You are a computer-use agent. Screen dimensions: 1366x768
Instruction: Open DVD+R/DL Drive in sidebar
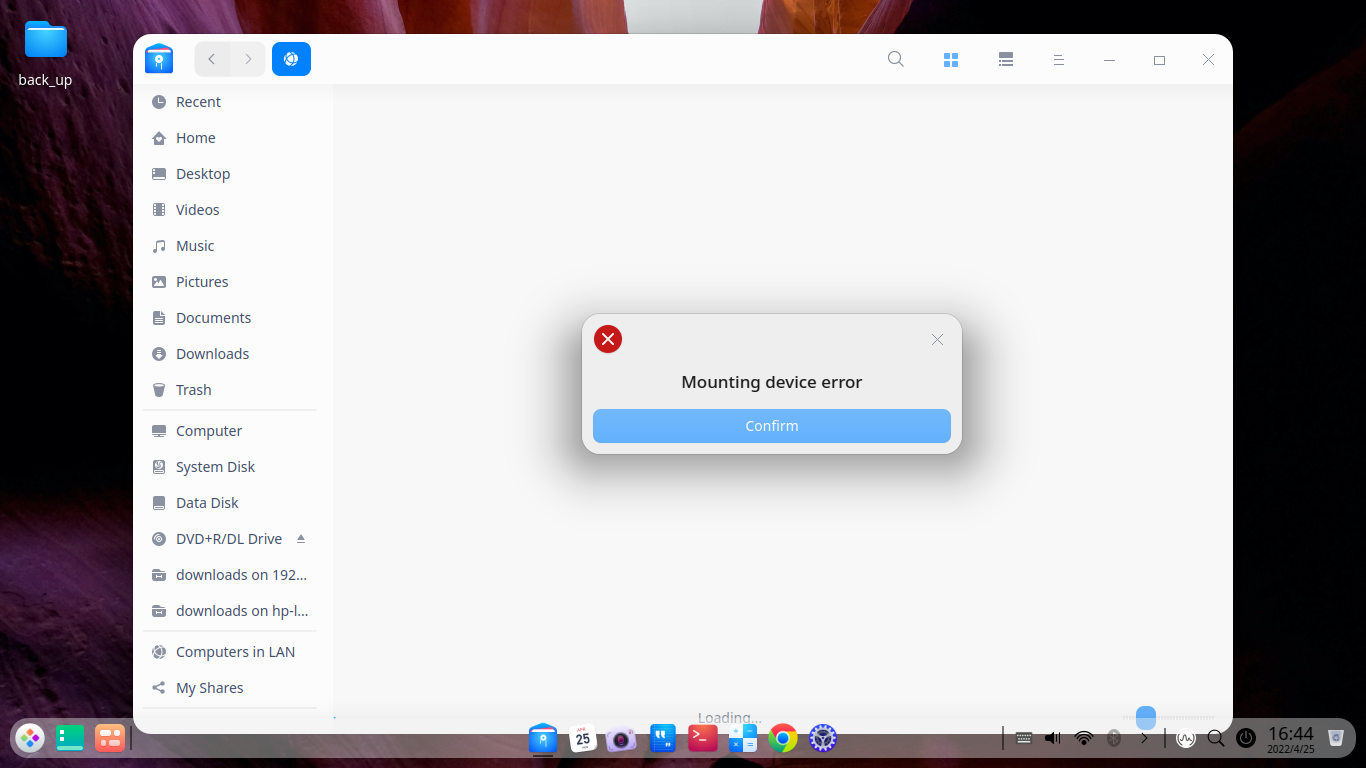229,539
